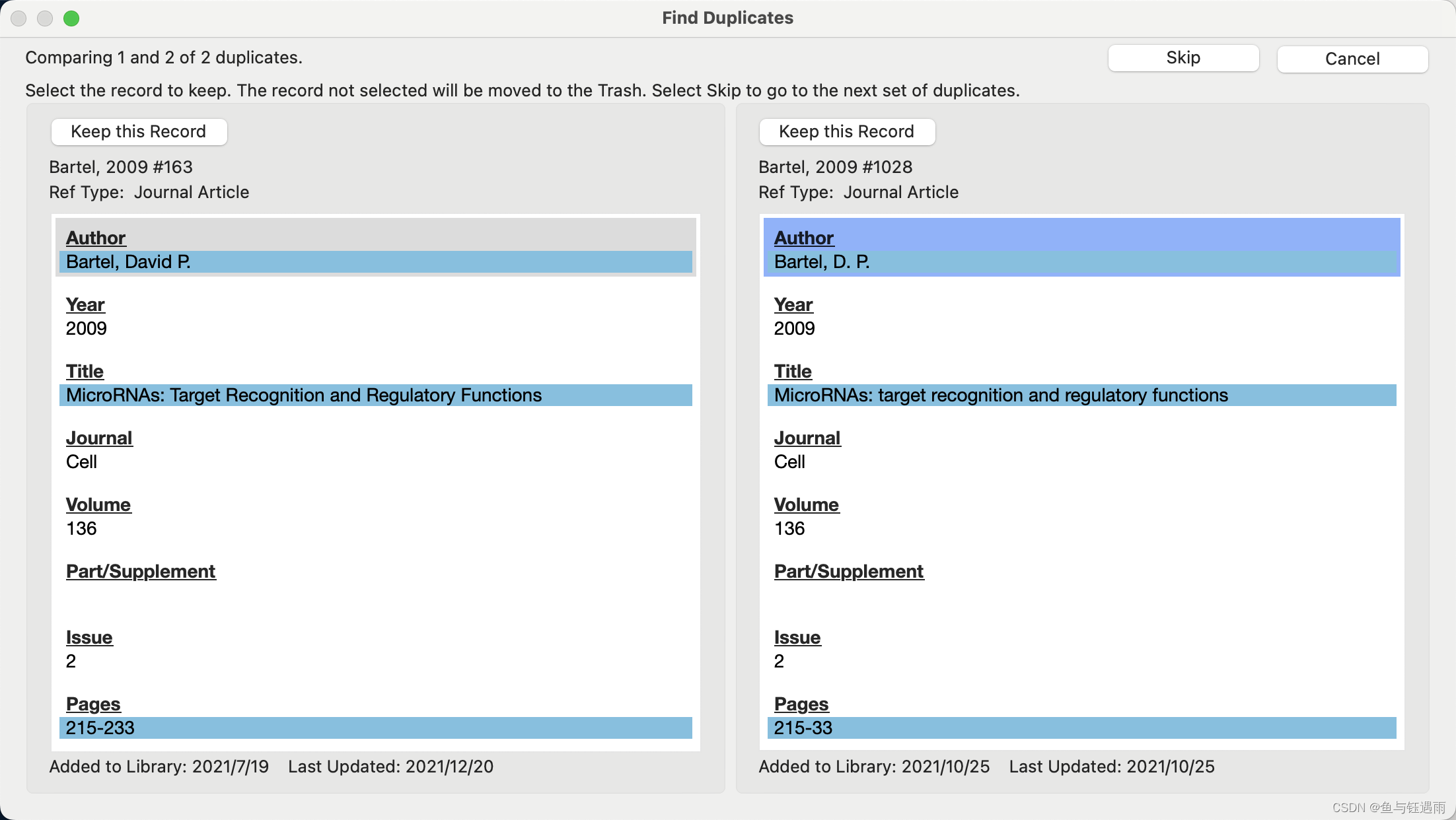The height and width of the screenshot is (820, 1456).
Task: Click author value 'Bartel, David P.'
Action: [x=376, y=262]
